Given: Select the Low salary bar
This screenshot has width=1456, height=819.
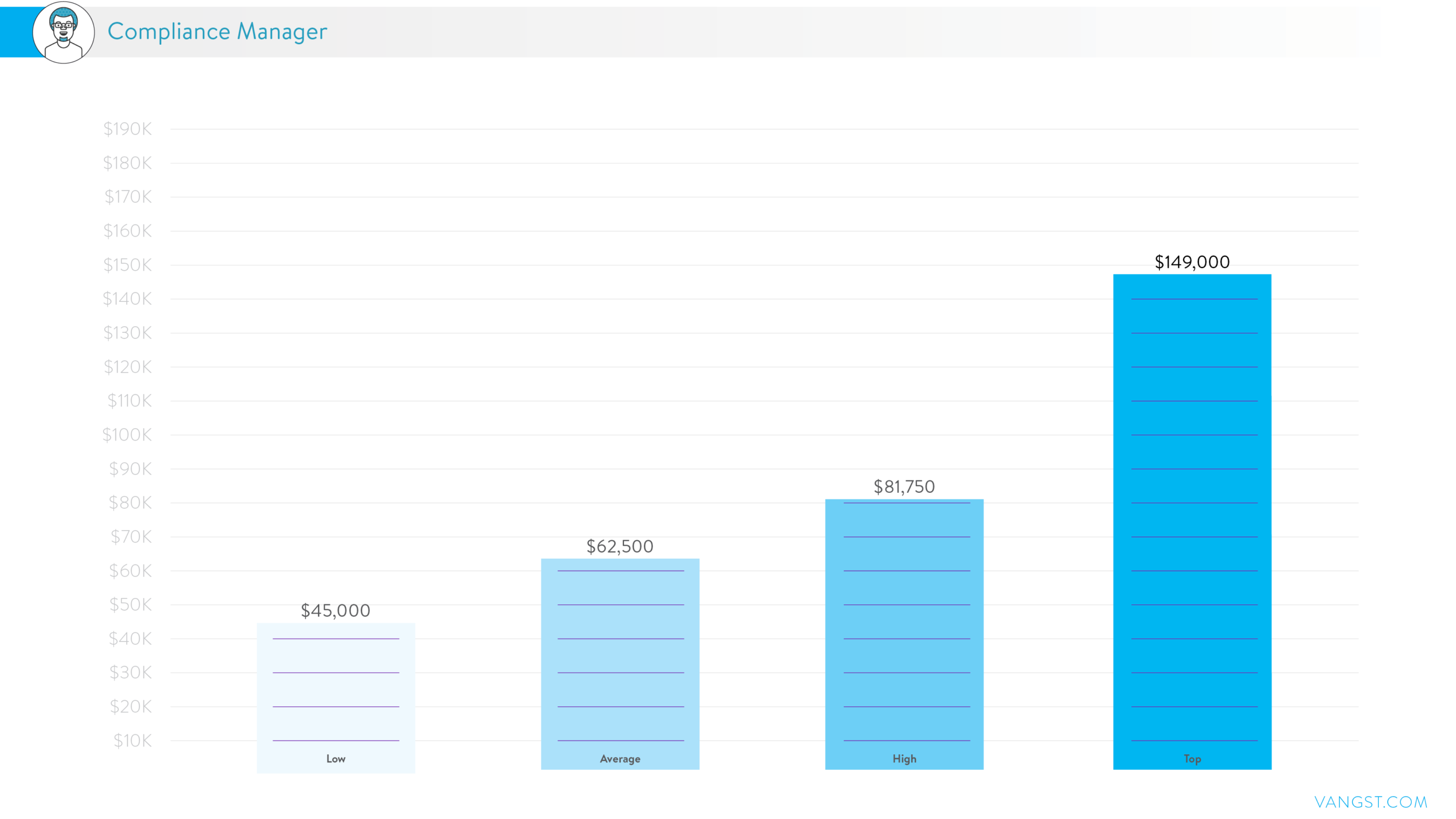Looking at the screenshot, I should coord(336,690).
